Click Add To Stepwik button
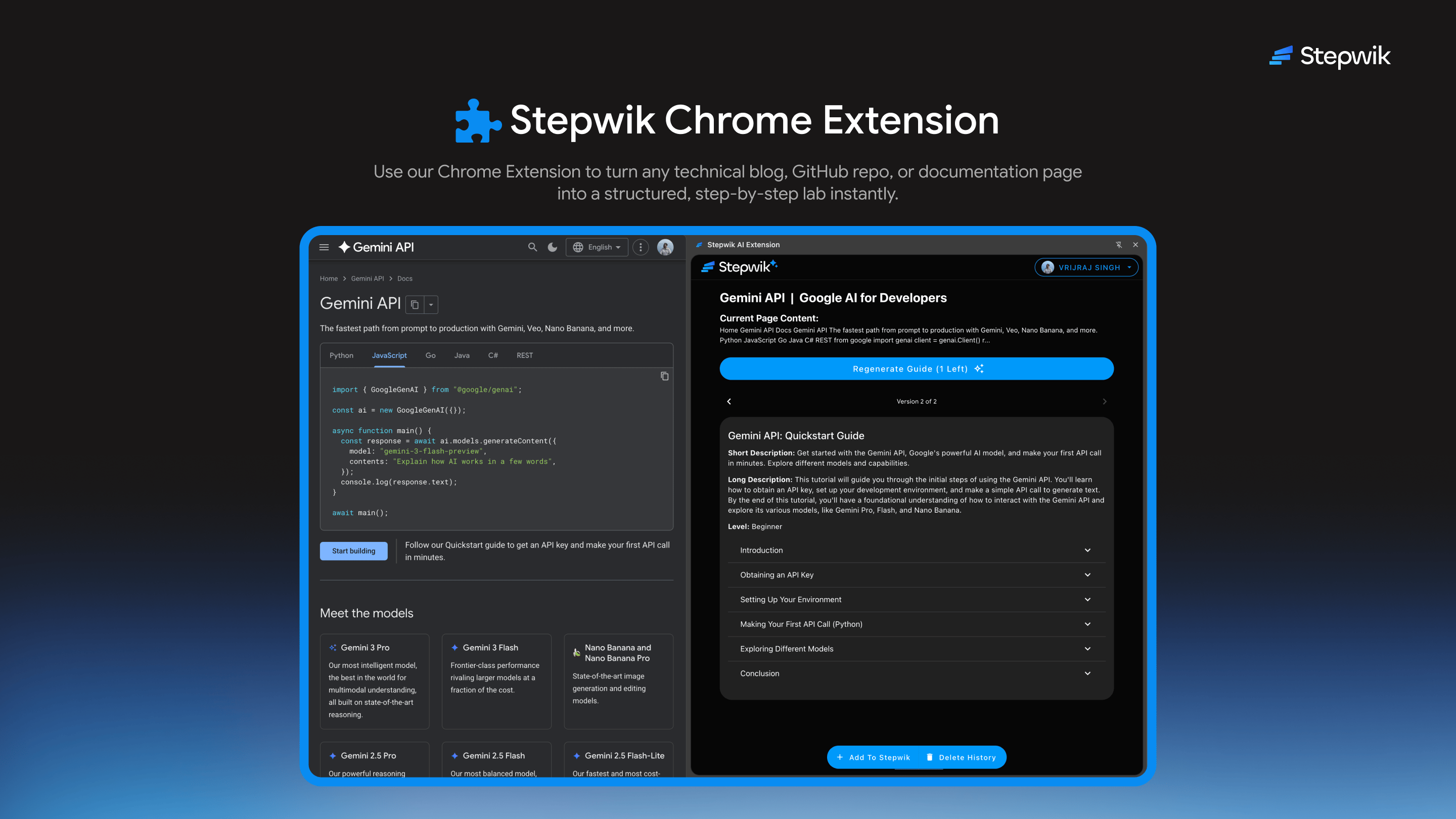 873,757
